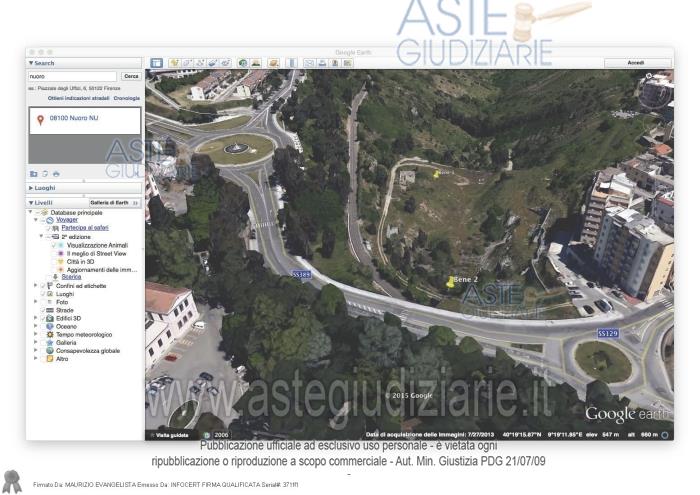This screenshot has width=700, height=495.
Task: Toggle the sidebar panel toolbar icon
Action: tap(156, 63)
